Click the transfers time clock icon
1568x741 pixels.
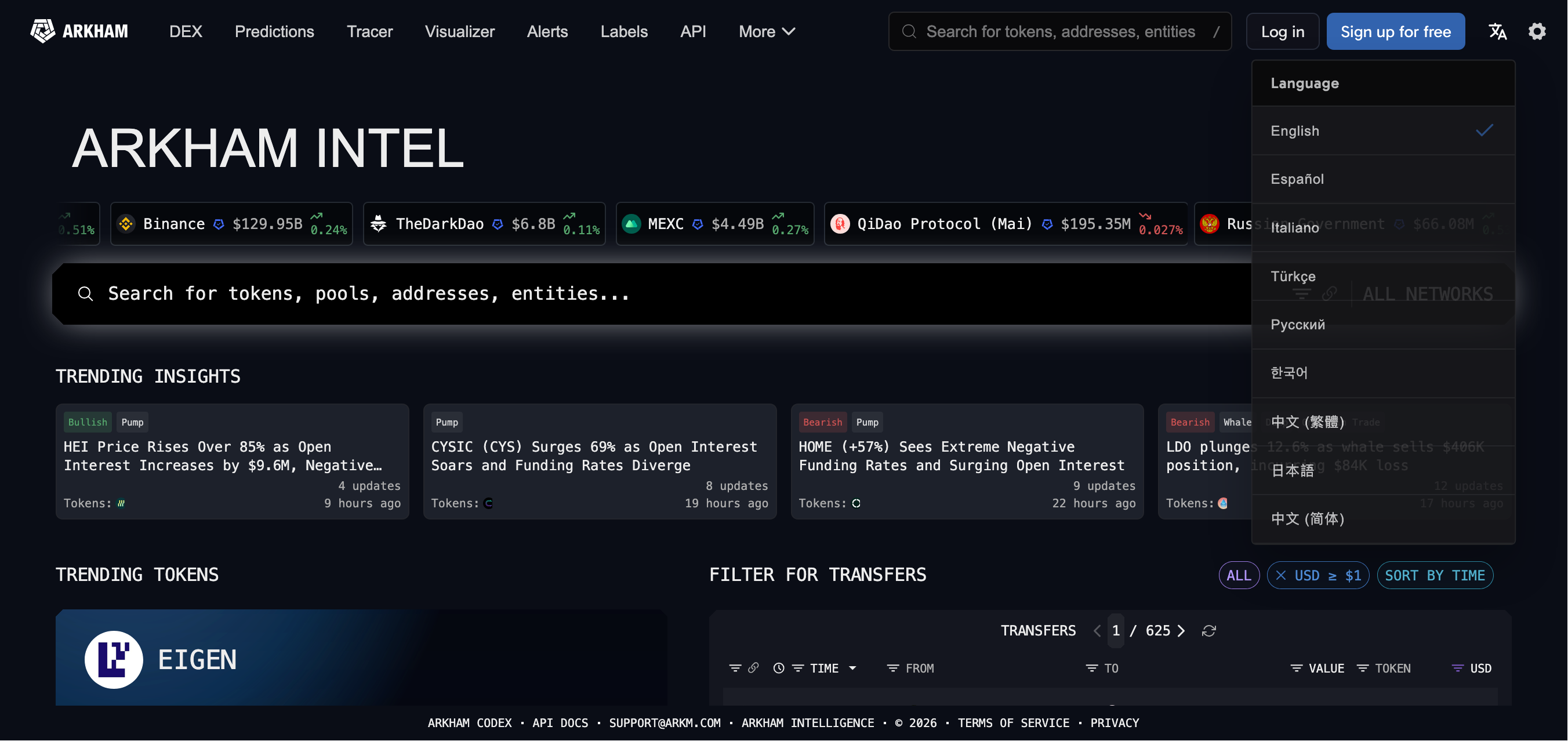click(779, 668)
